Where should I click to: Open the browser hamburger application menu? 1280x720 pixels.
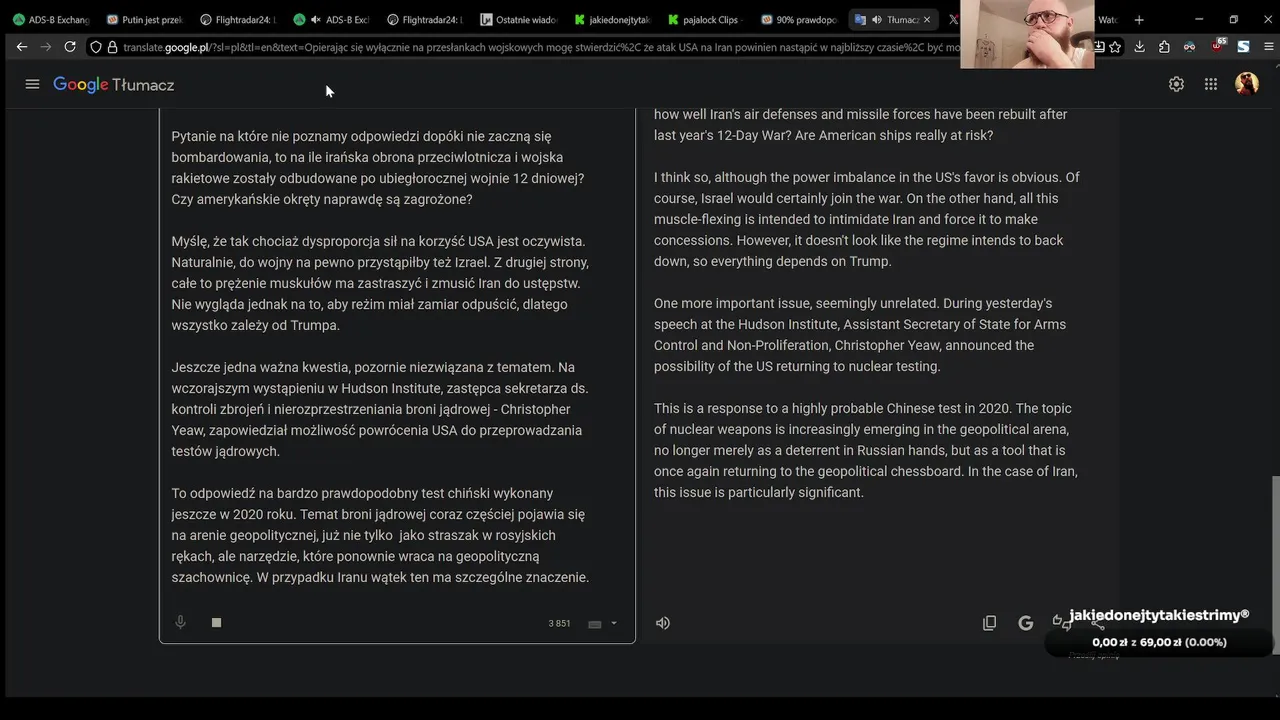tap(1269, 46)
